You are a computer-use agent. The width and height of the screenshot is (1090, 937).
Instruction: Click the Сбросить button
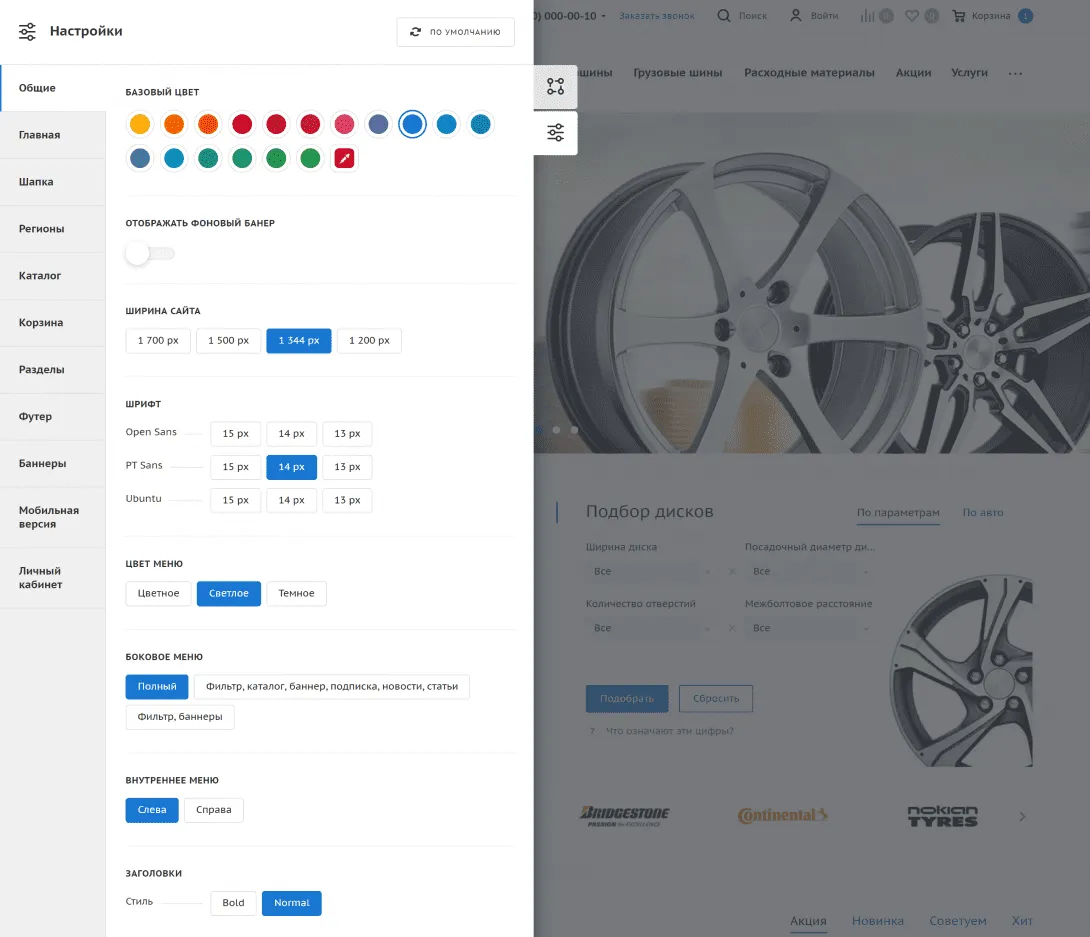tap(716, 699)
